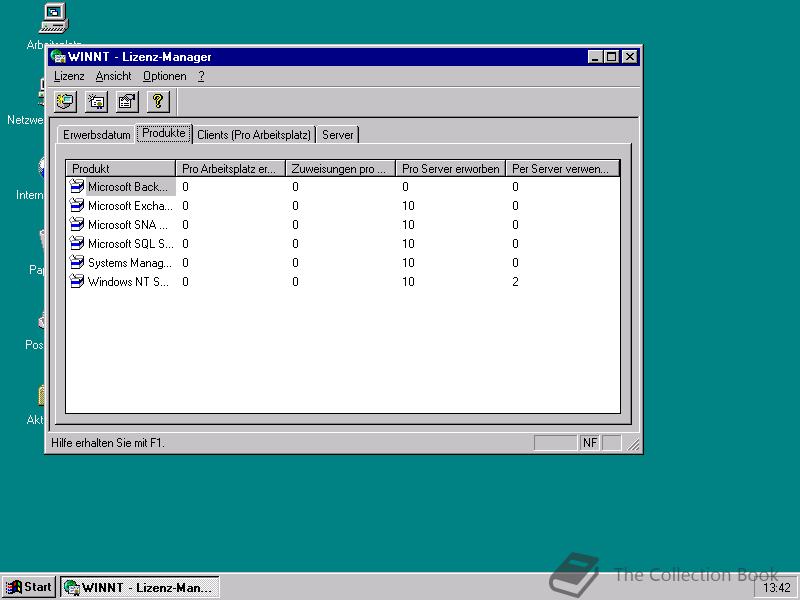The height and width of the screenshot is (600, 800).
Task: Click the NF status bar indicator
Action: pyautogui.click(x=590, y=443)
